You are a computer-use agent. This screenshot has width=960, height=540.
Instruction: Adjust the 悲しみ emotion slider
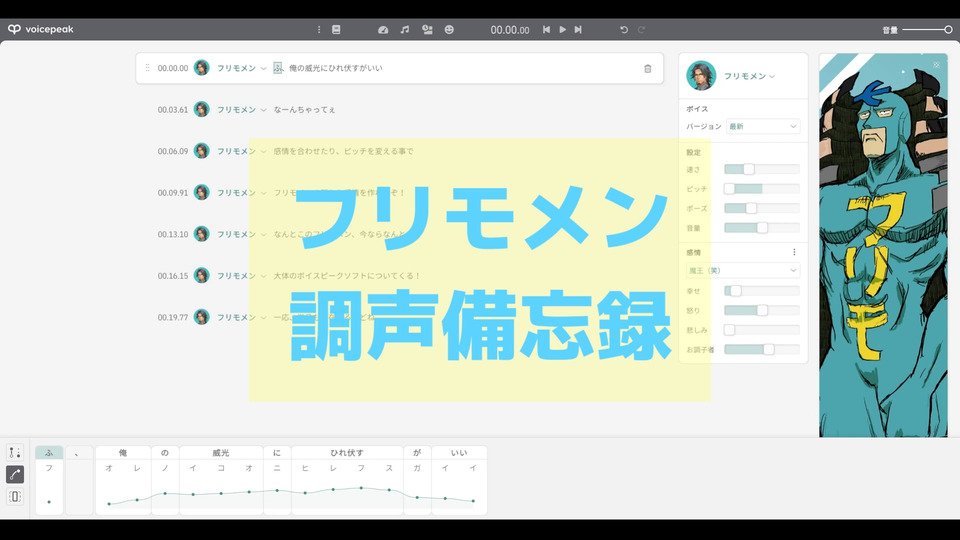tap(762, 330)
